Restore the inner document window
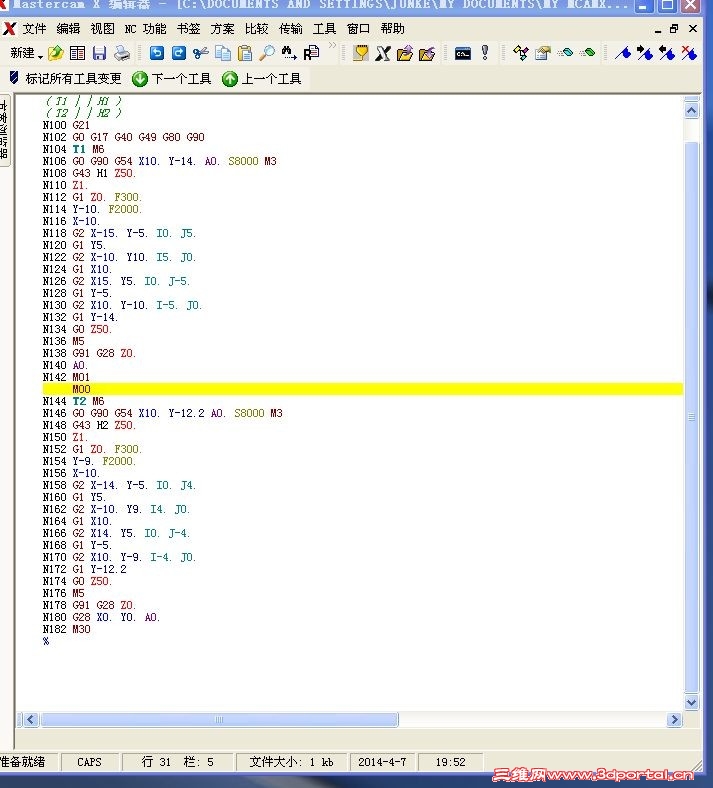The image size is (713, 788). (x=674, y=29)
